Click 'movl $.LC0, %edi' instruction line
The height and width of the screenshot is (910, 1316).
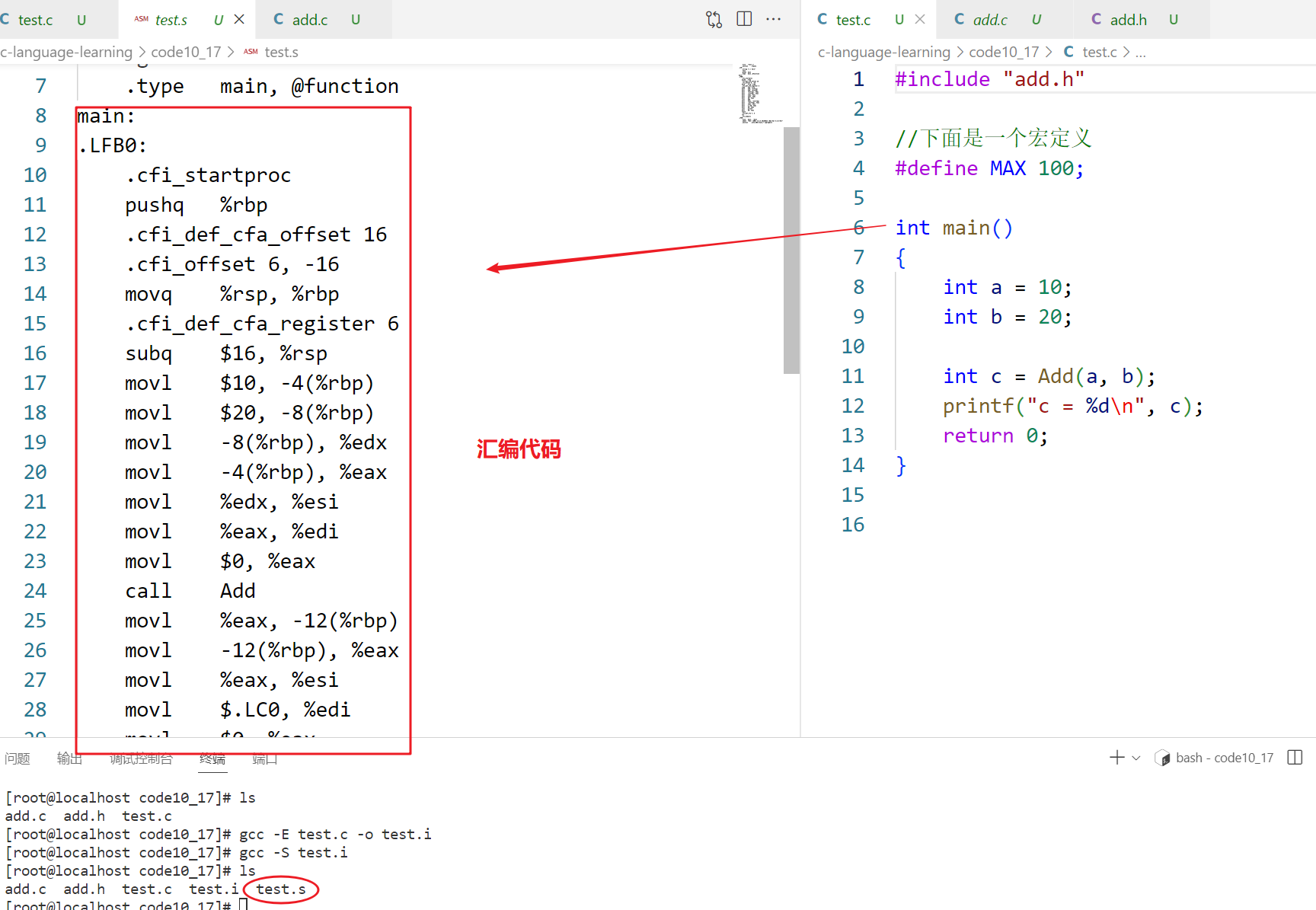(238, 710)
